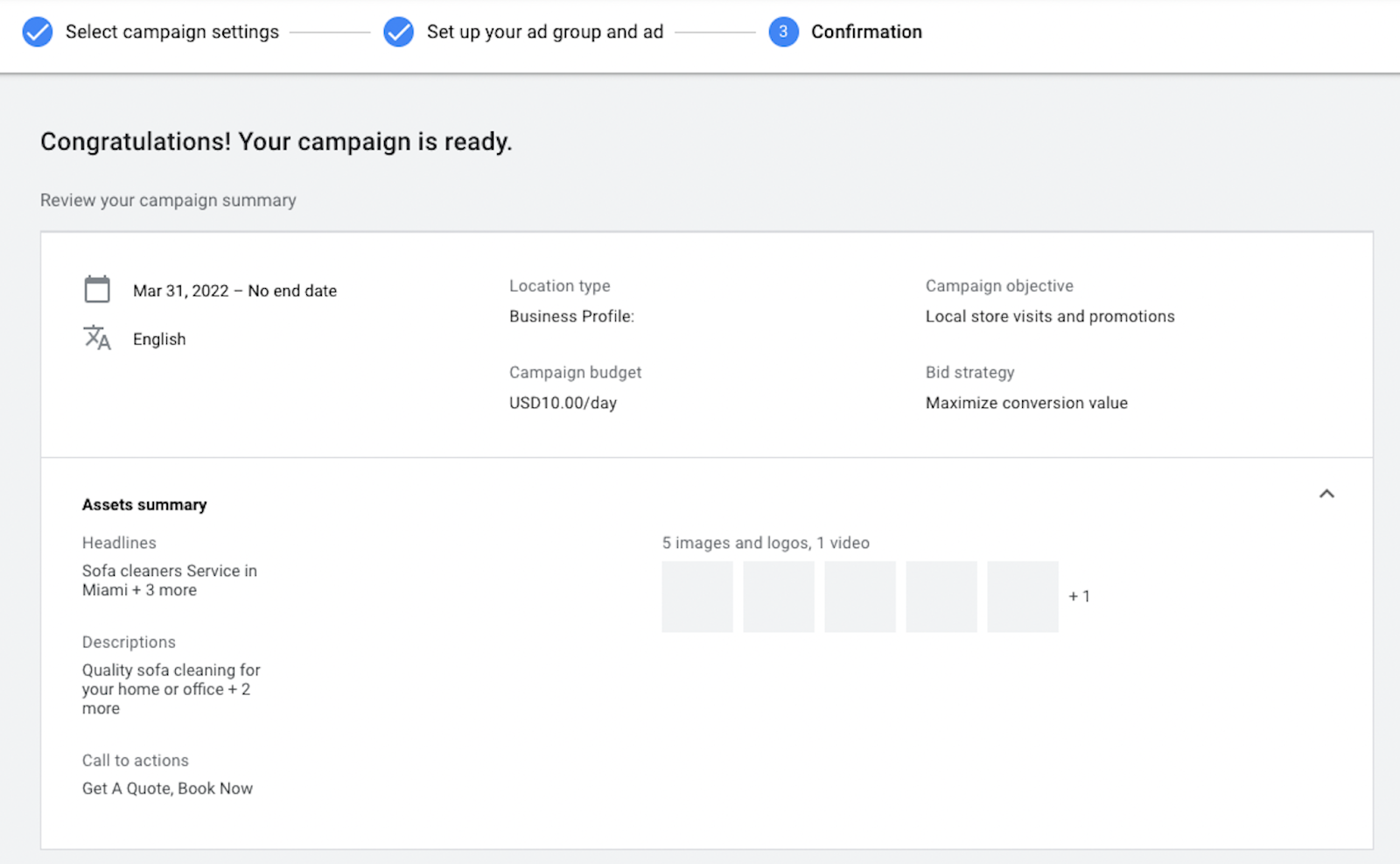Select the second image asset thumbnail

click(779, 597)
